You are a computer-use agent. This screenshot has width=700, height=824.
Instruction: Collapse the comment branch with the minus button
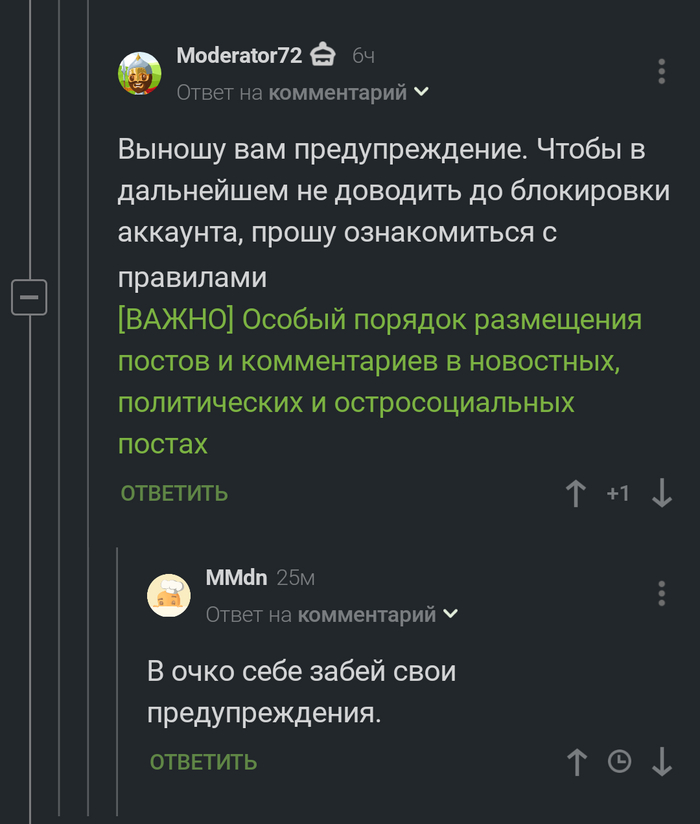pyautogui.click(x=27, y=296)
